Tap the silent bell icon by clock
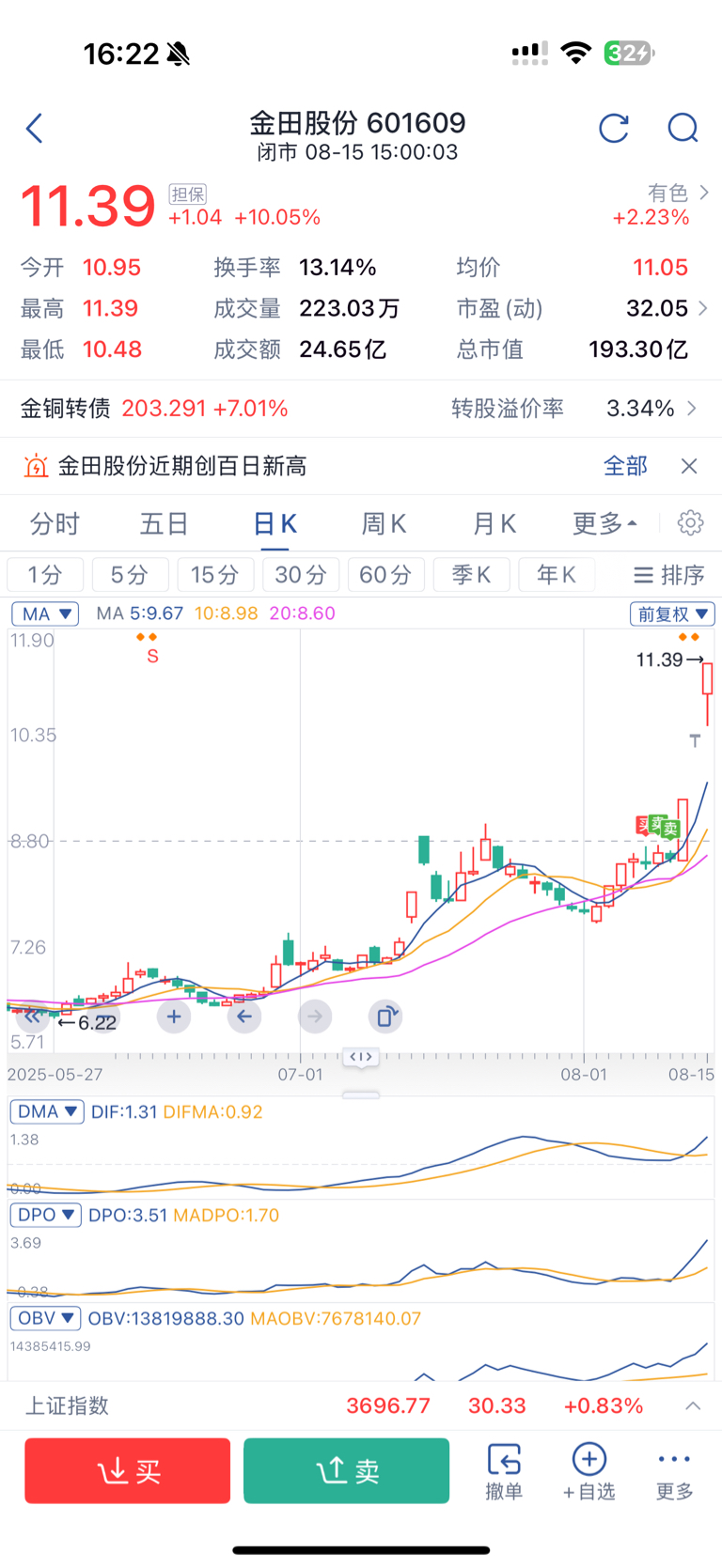The image size is (722, 1568). (178, 54)
